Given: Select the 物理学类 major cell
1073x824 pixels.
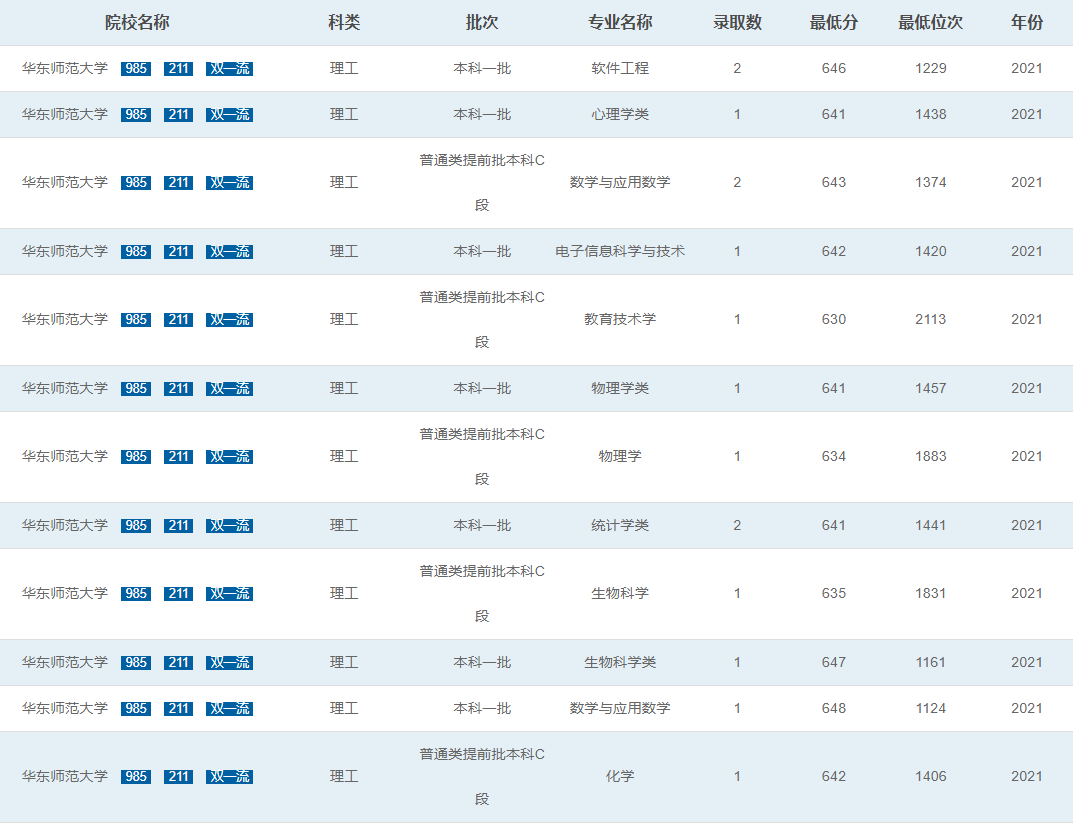Looking at the screenshot, I should 620,388.
